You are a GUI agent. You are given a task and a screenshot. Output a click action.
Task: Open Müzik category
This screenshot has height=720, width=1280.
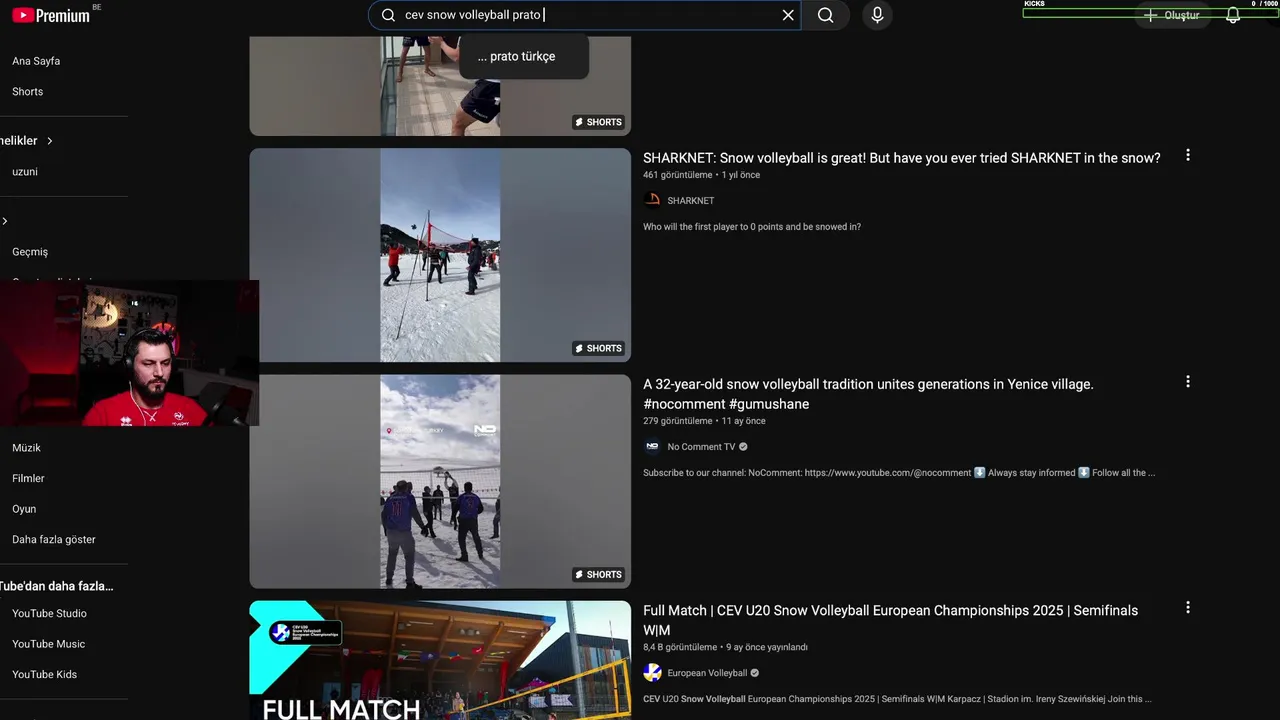point(27,448)
